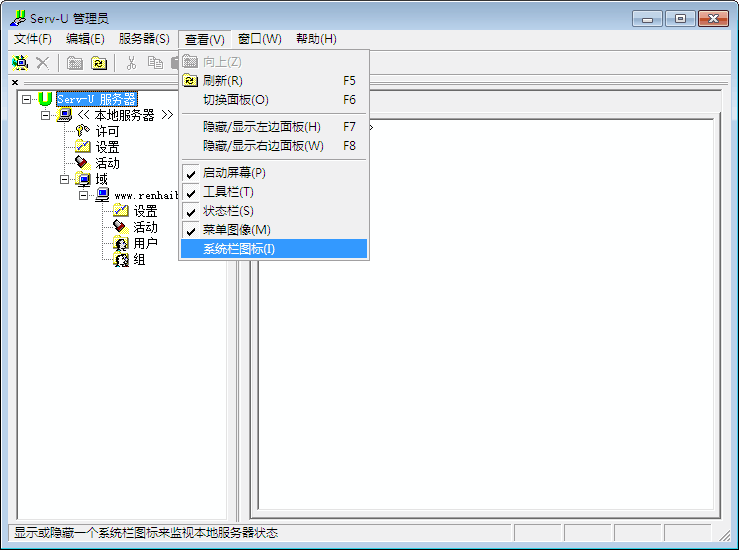Screen dimensions: 739x550
Task: Open the local server 设置 settings item
Action: point(107,147)
